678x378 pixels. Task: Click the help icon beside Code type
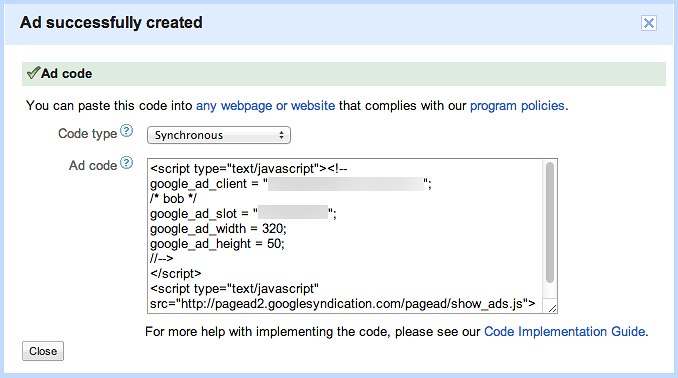tap(127, 131)
